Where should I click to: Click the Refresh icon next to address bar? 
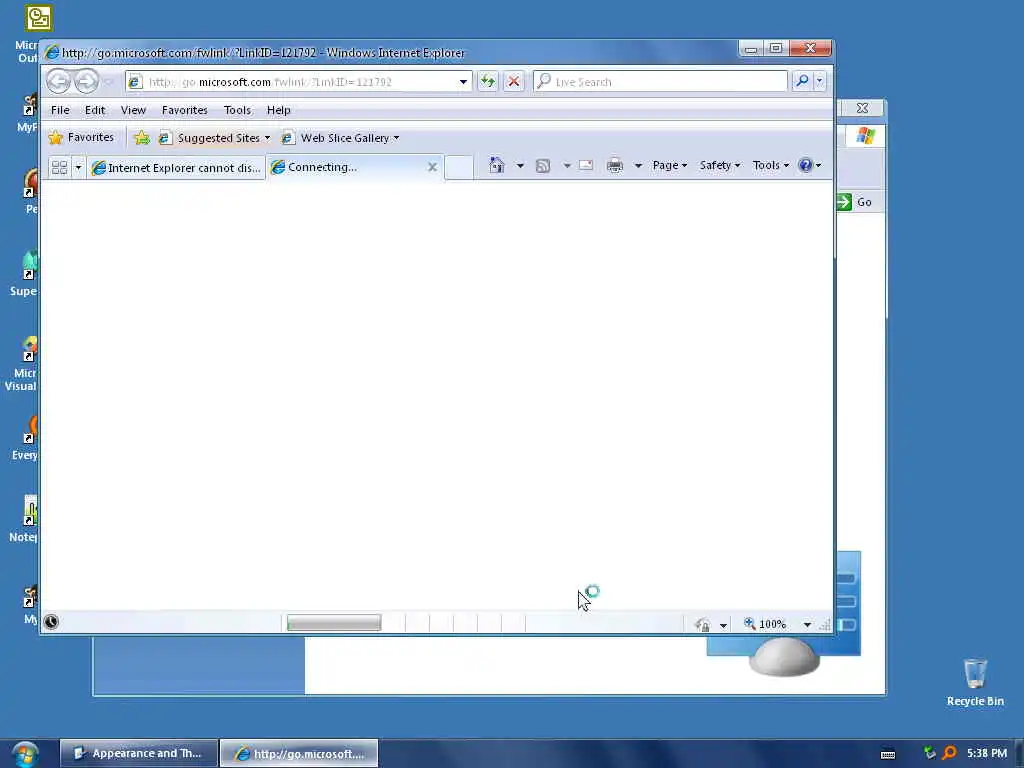[x=487, y=81]
